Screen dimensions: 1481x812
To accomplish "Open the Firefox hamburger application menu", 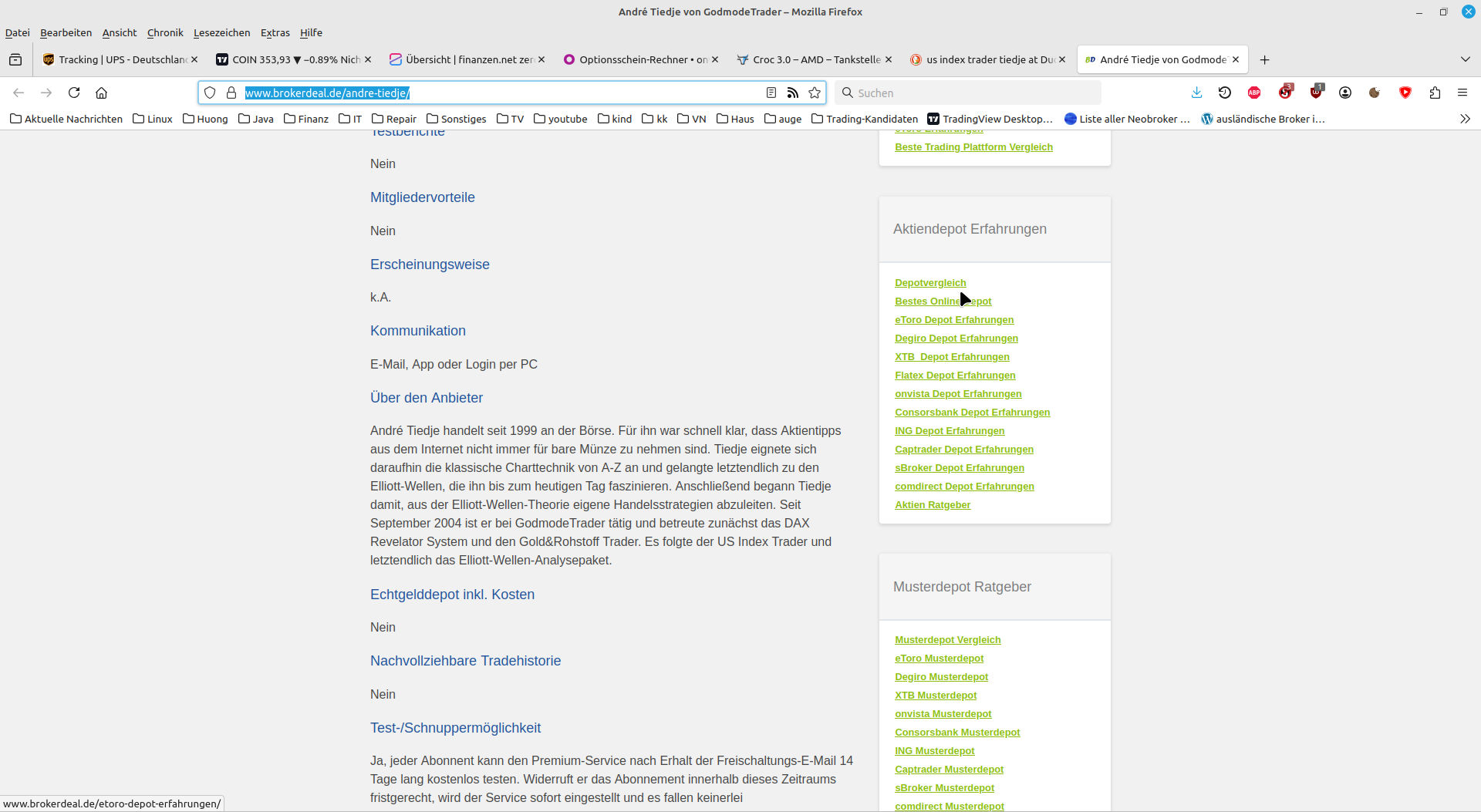I will 1462,93.
